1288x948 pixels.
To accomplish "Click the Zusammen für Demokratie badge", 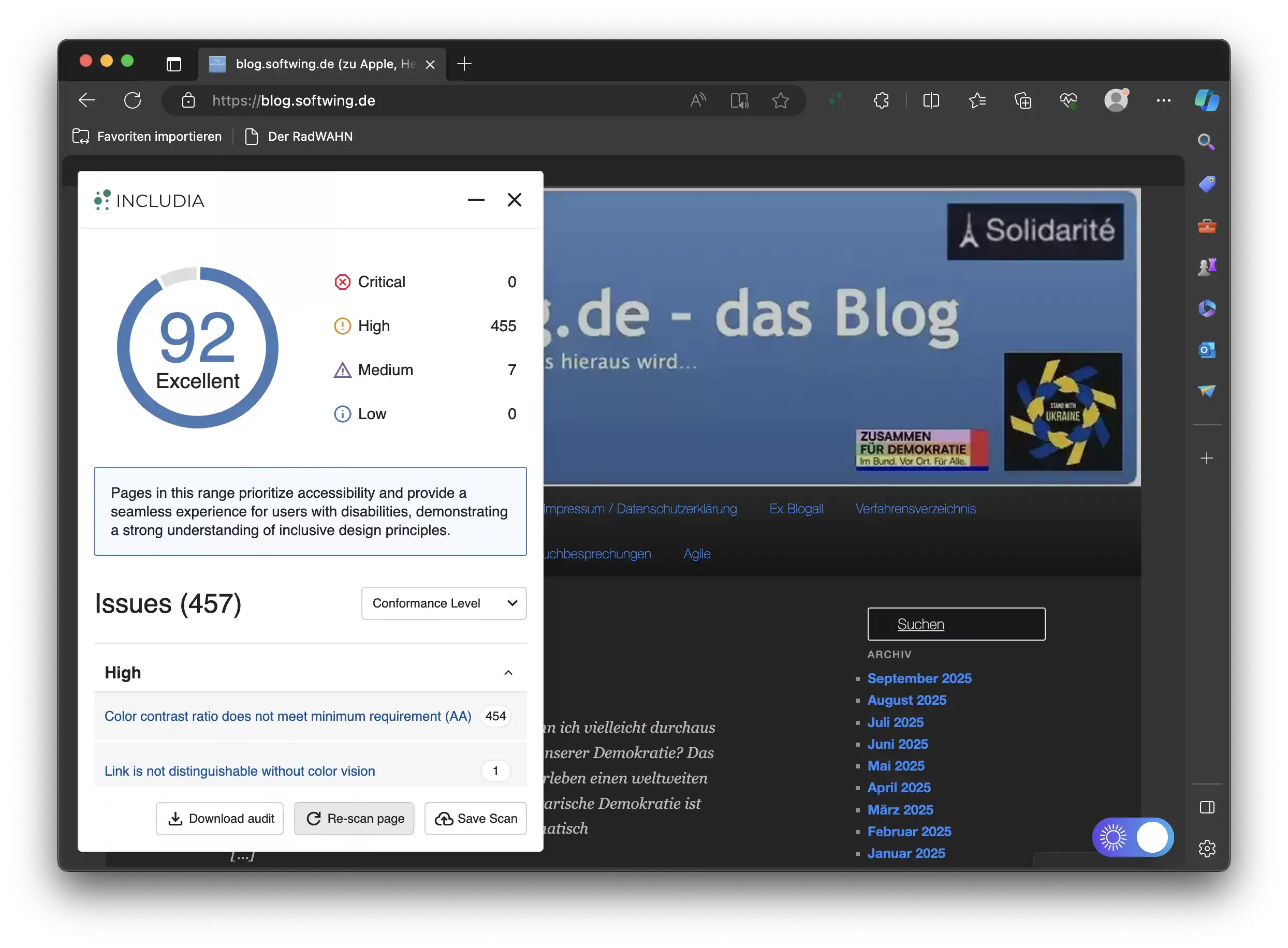I will (922, 449).
